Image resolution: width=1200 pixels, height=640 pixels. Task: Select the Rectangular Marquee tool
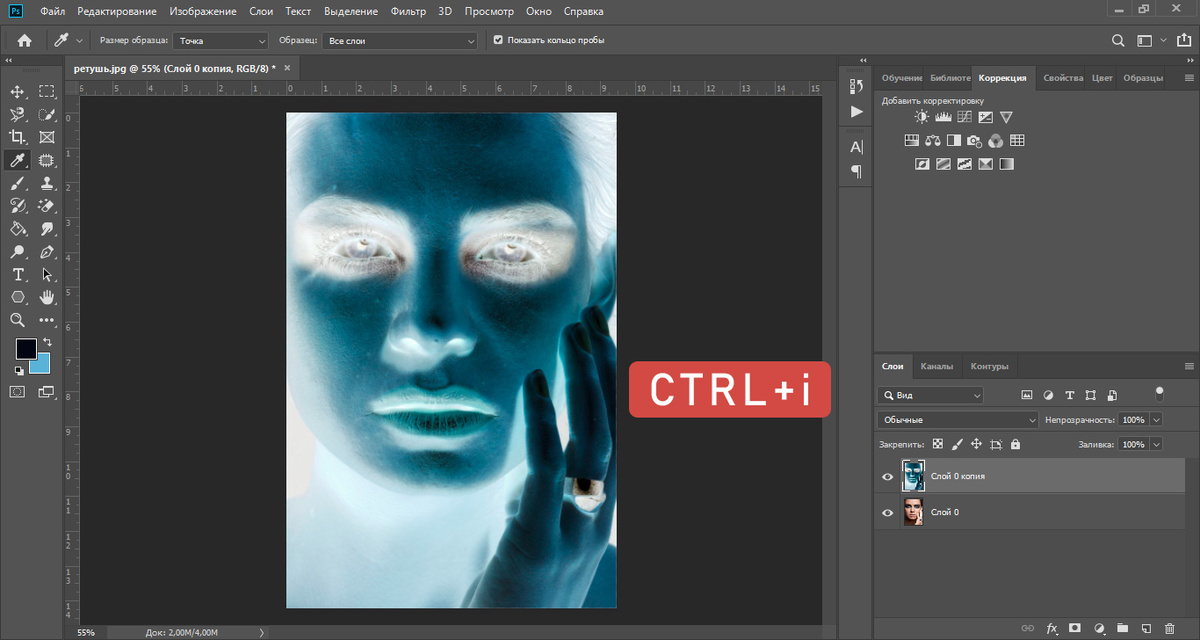(46, 91)
